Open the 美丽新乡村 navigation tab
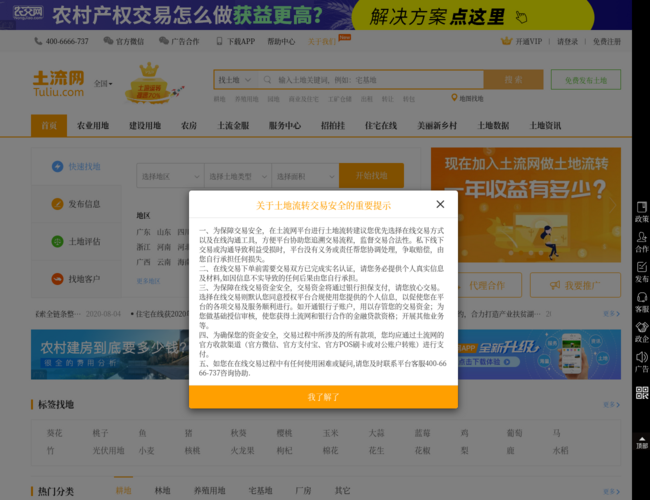The width and height of the screenshot is (650, 500). [x=437, y=126]
